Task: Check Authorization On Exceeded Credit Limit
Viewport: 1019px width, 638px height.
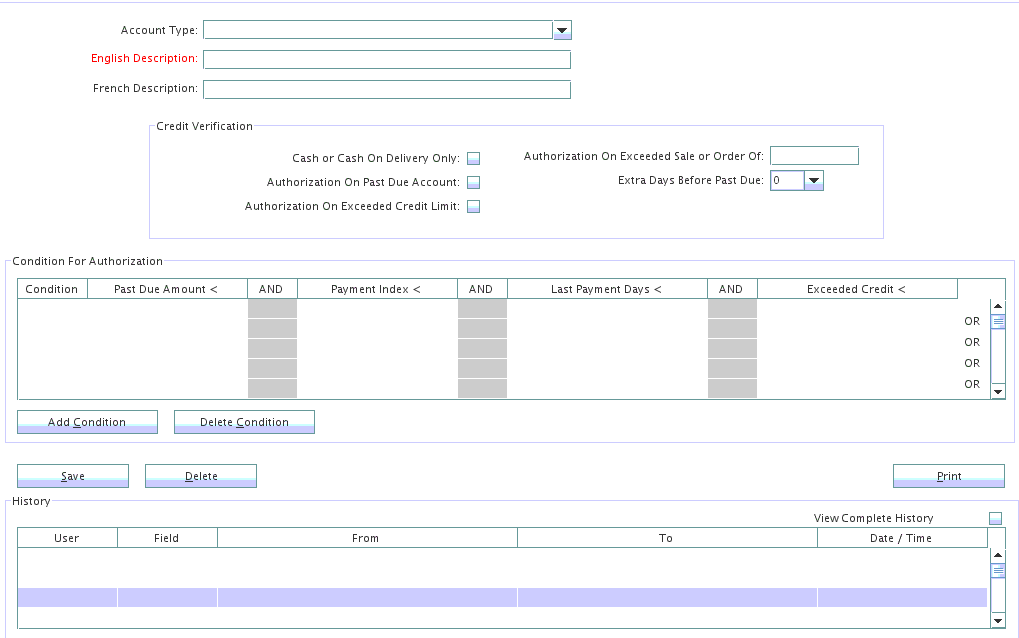Action: (x=474, y=207)
